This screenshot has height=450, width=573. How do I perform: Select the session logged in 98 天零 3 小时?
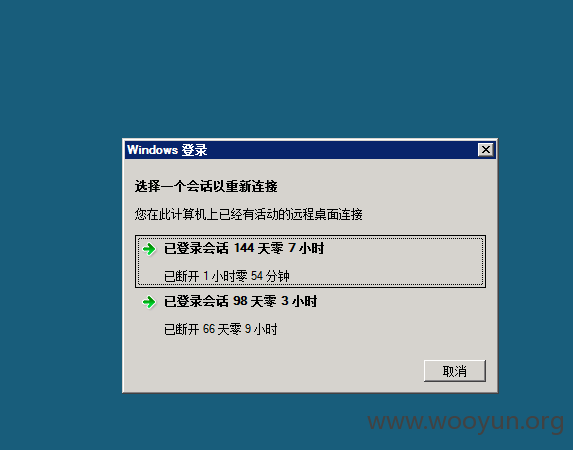click(x=310, y=315)
